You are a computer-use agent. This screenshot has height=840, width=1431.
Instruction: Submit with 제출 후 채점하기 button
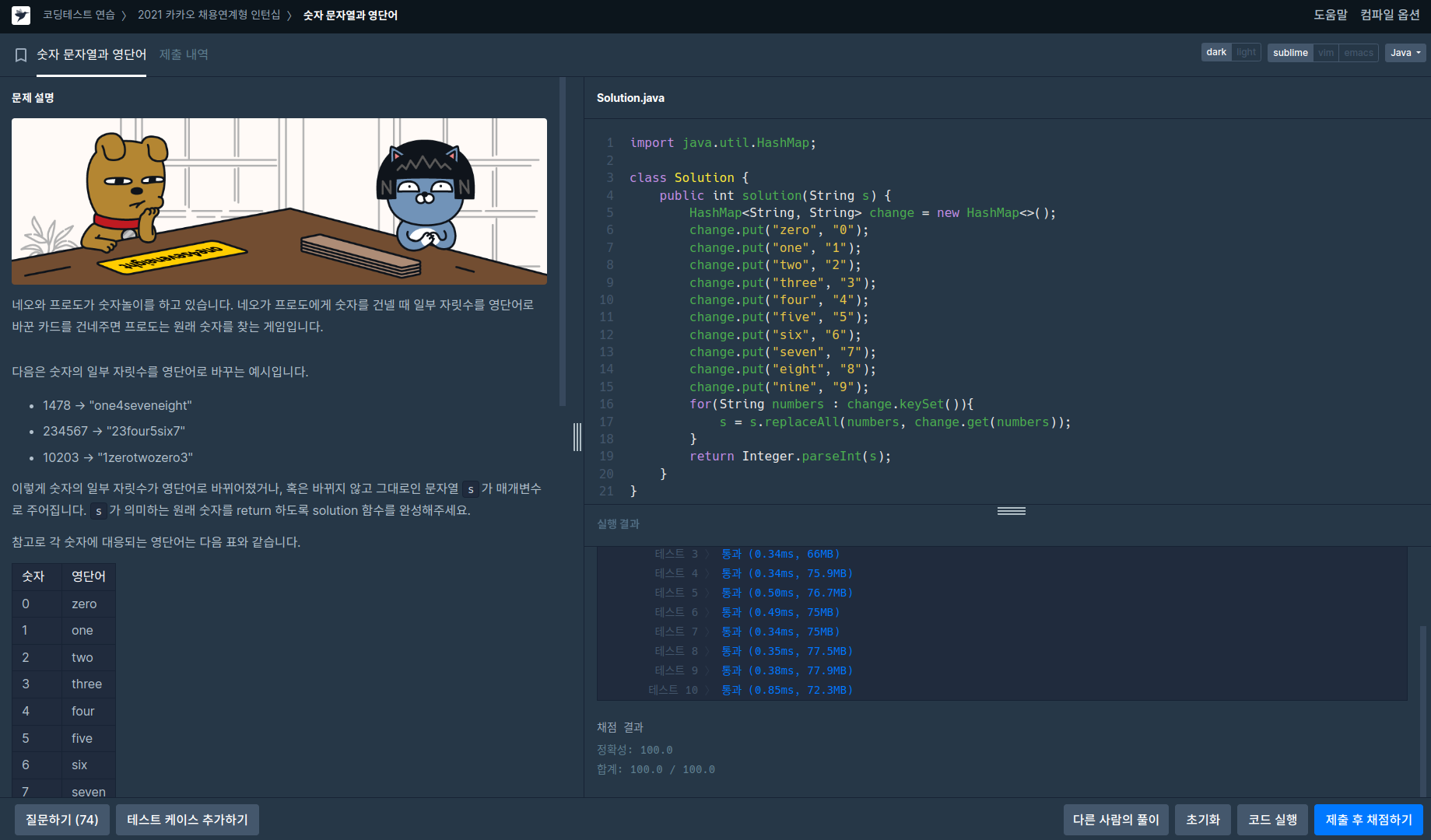1369,820
